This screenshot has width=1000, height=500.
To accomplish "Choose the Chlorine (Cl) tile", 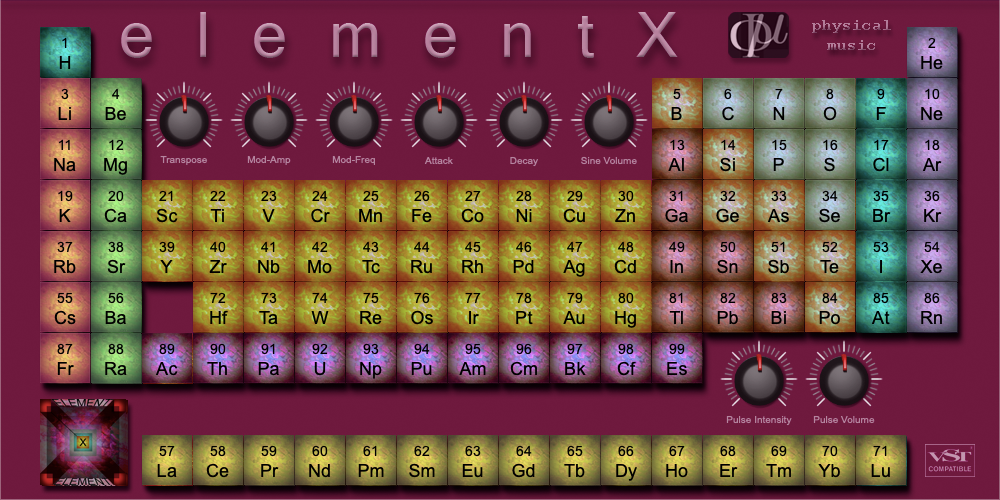I will [881, 154].
